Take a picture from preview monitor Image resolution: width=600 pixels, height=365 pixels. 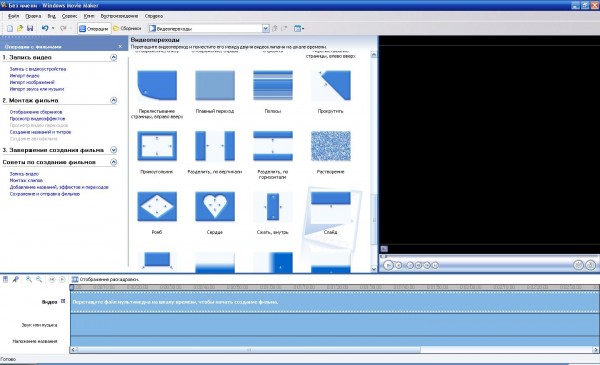590,265
